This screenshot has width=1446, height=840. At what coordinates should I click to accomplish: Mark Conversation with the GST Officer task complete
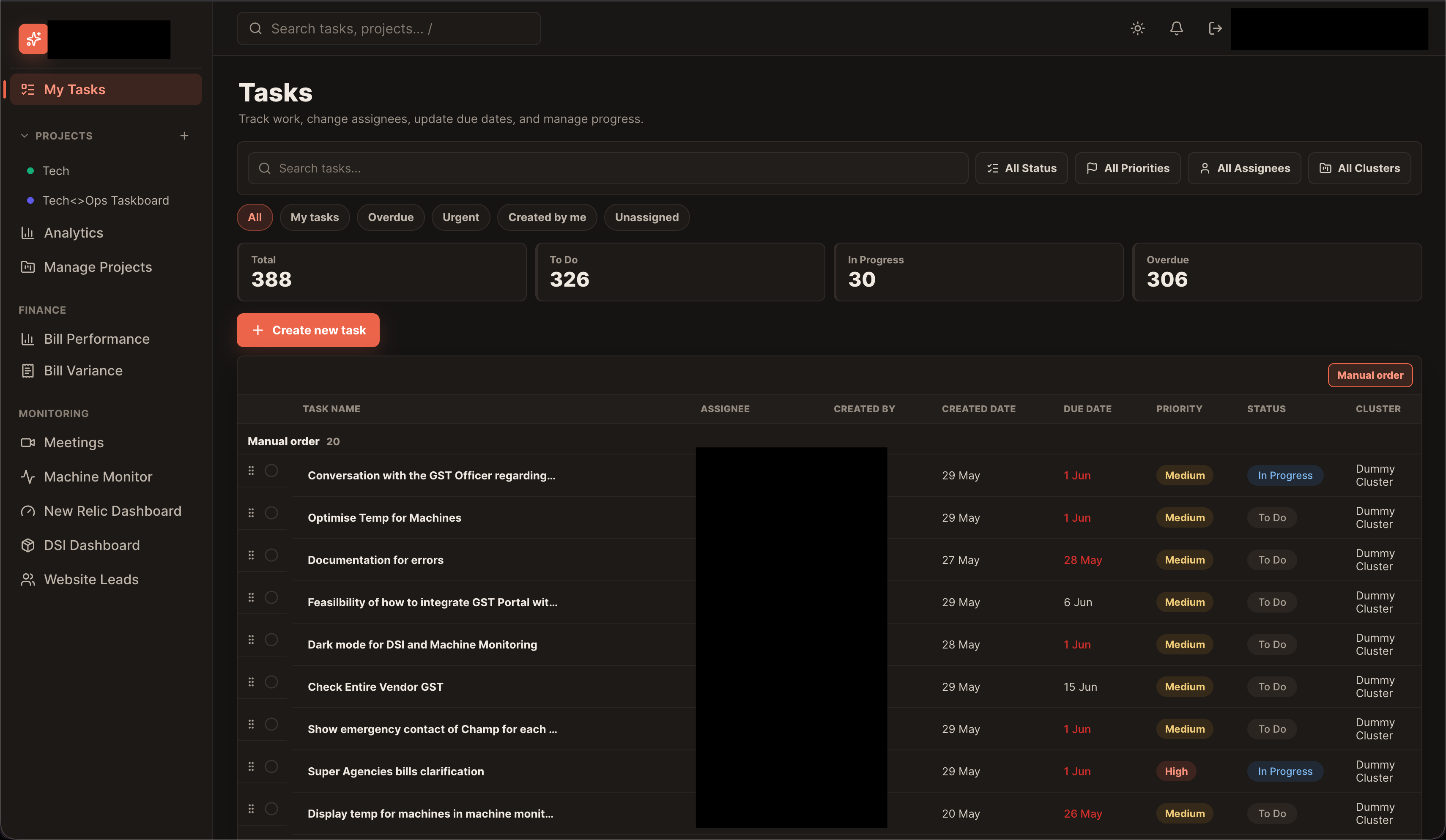(271, 471)
